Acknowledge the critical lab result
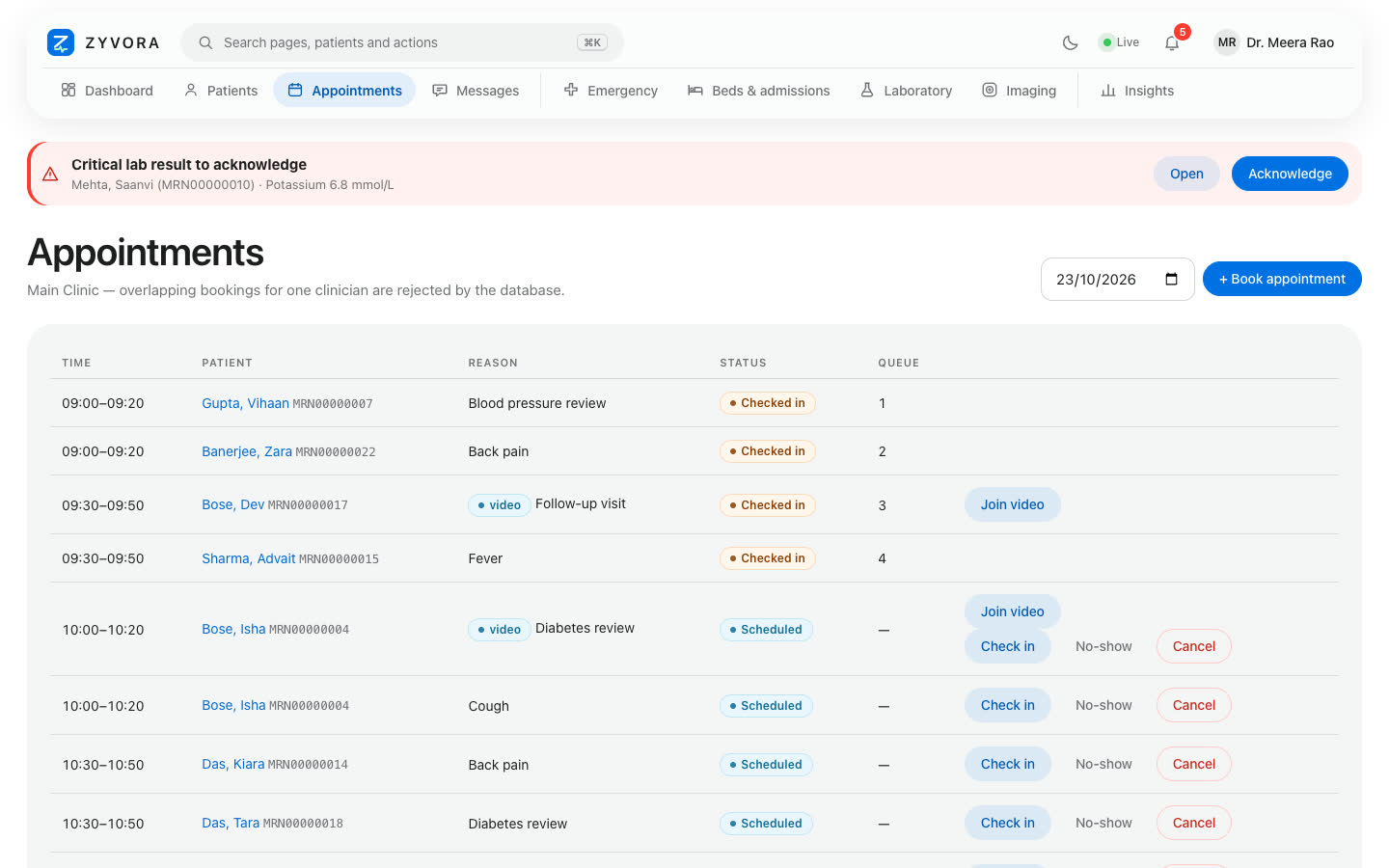Screen dimensions: 1389x868 tap(1290, 174)
